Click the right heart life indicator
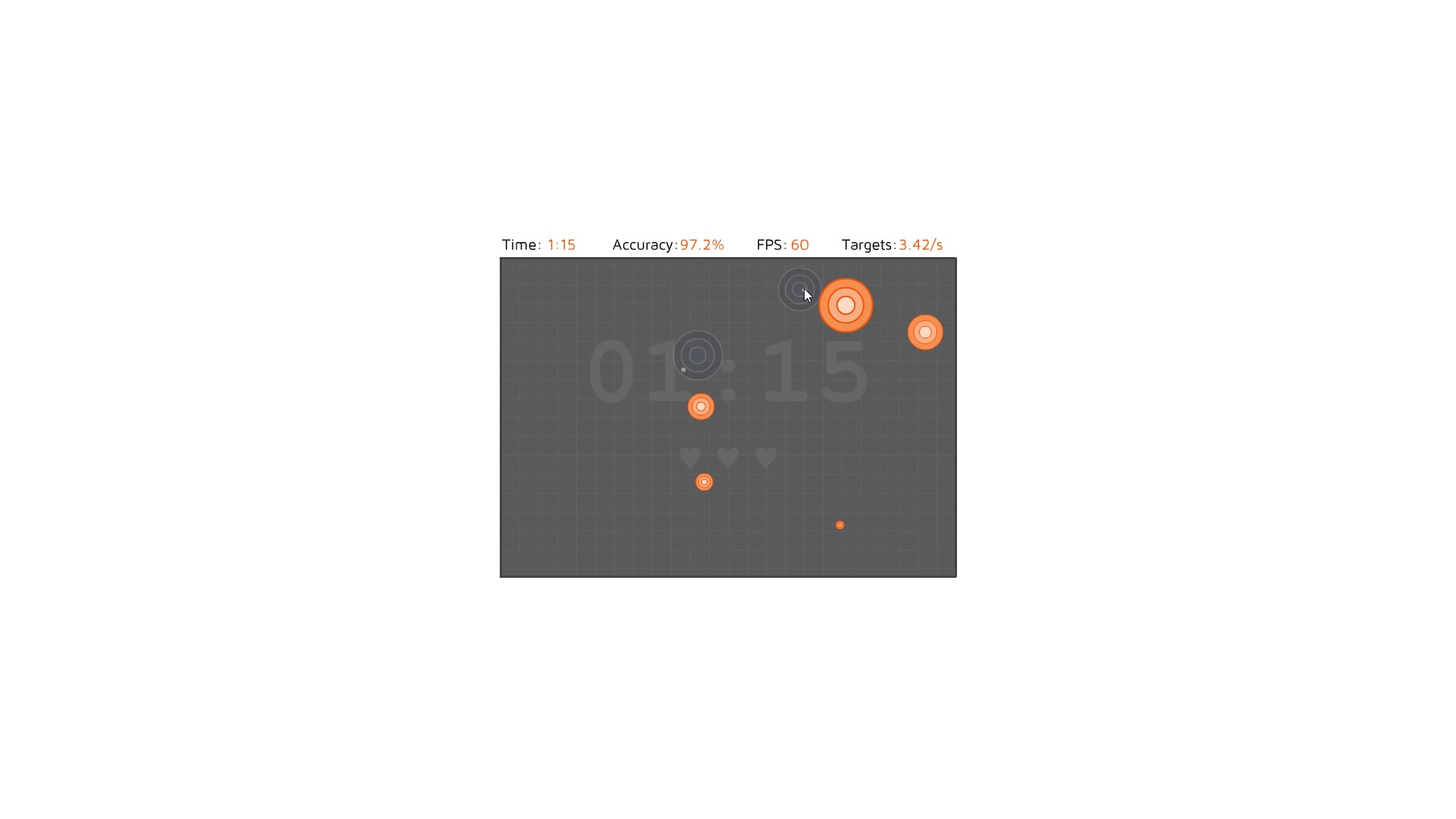 click(x=765, y=458)
